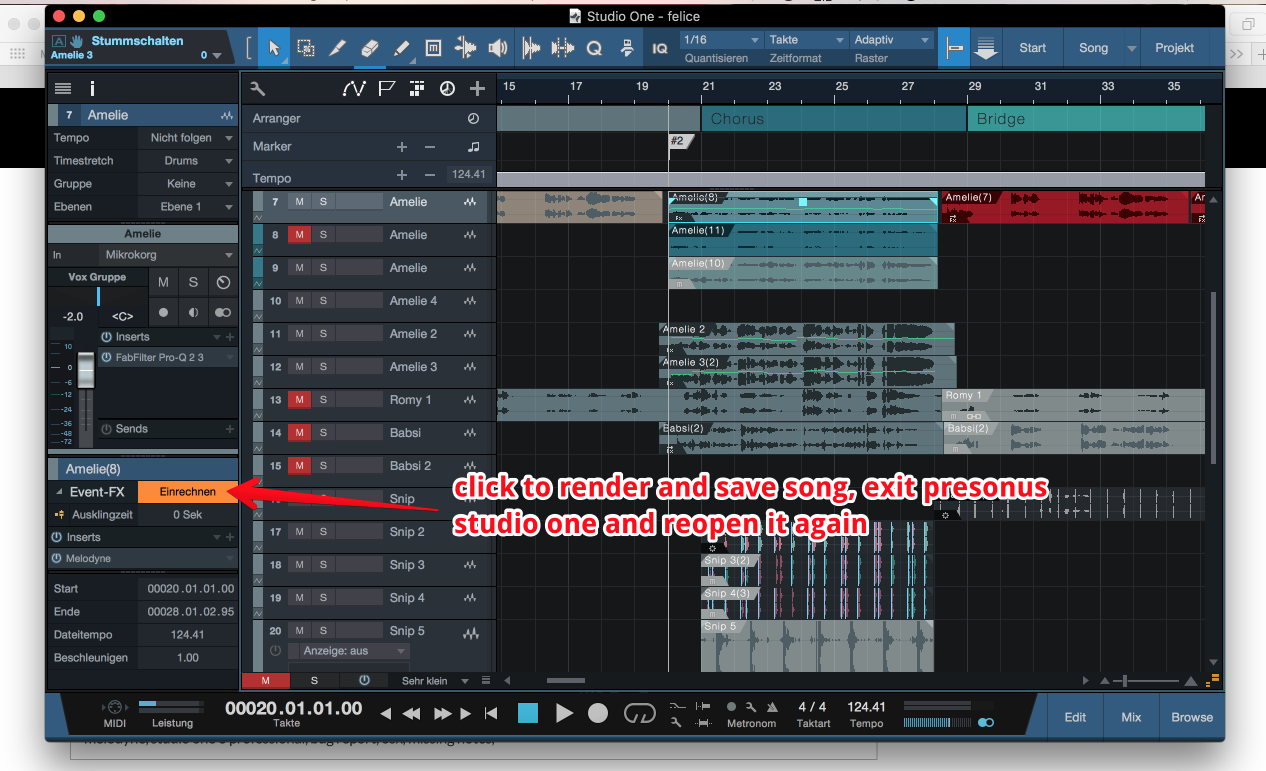Select the Mute tool
The width and height of the screenshot is (1266, 771).
point(434,48)
